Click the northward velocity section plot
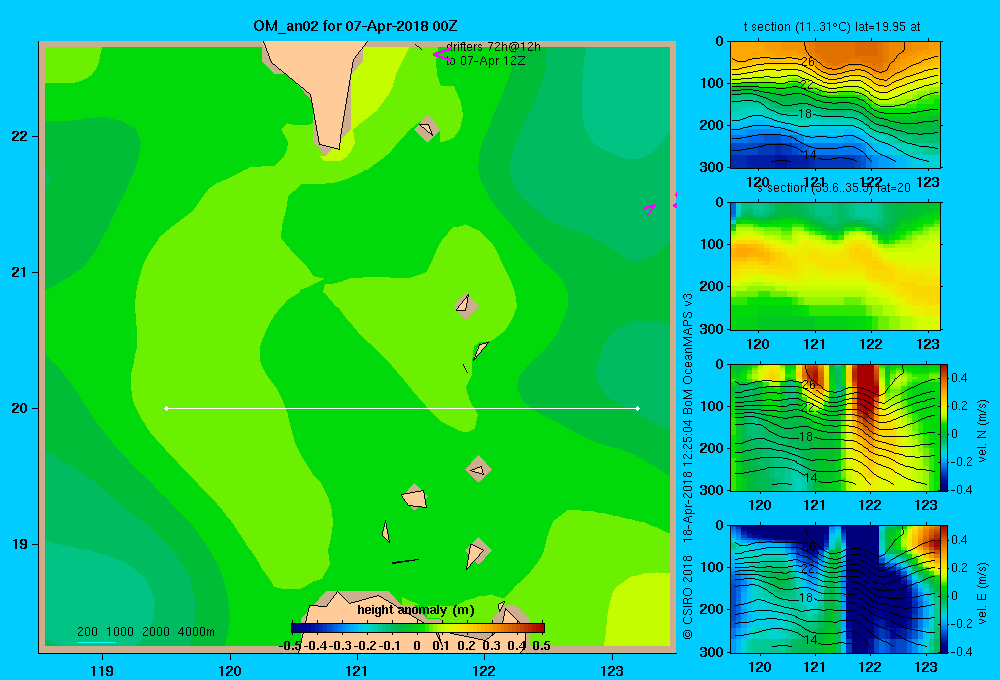This screenshot has height=680, width=1000. point(835,427)
